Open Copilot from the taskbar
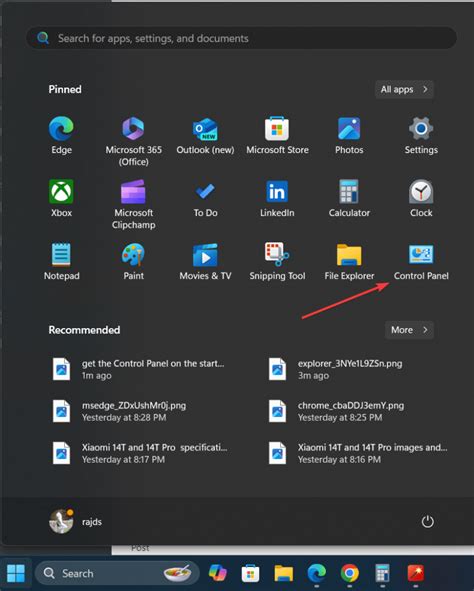 tap(218, 573)
